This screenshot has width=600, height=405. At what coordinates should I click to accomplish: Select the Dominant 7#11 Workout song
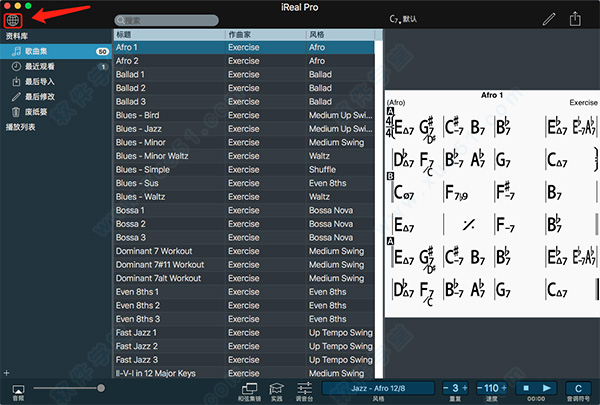point(244,265)
